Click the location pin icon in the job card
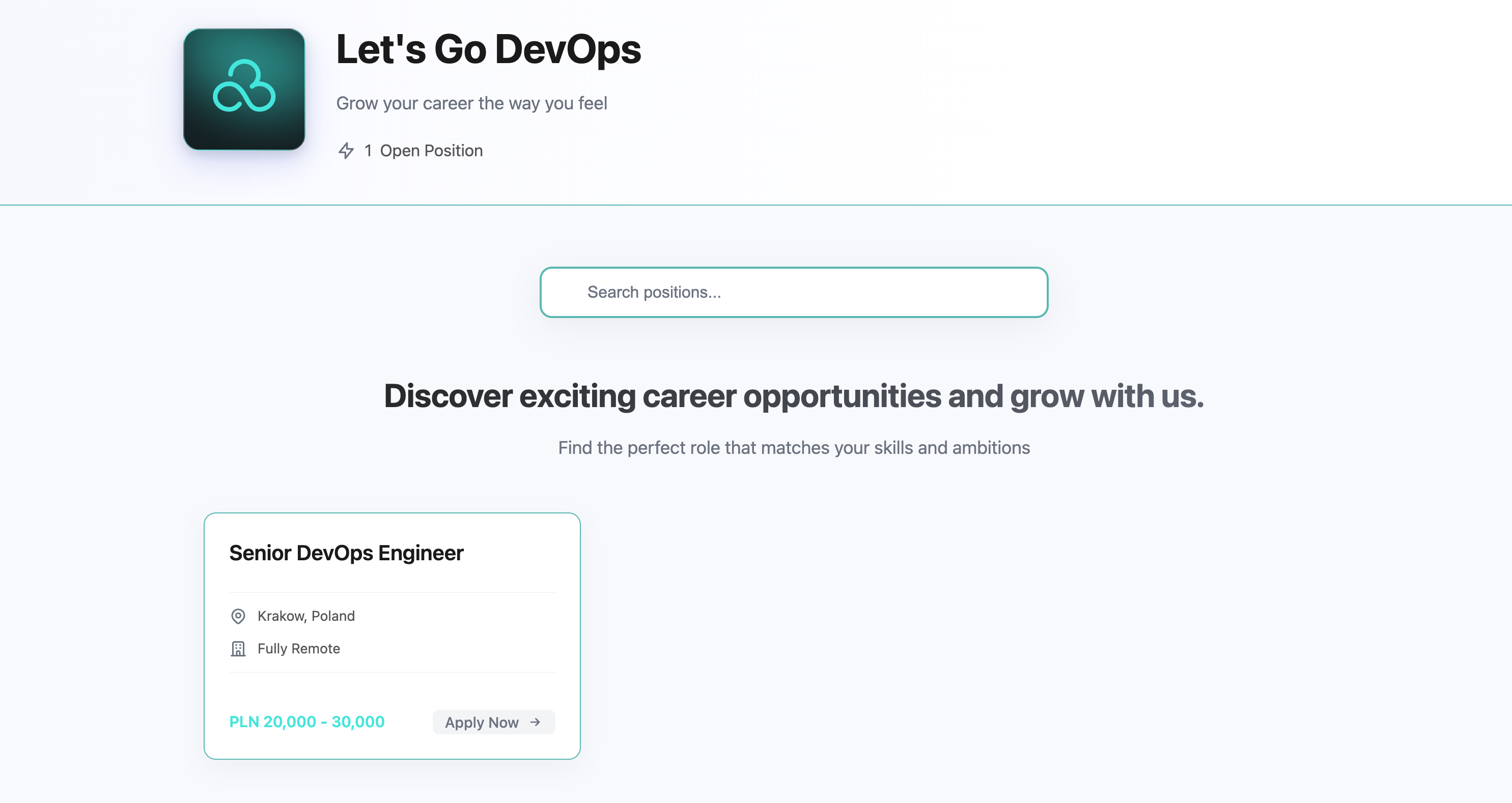The height and width of the screenshot is (803, 1512). [238, 616]
